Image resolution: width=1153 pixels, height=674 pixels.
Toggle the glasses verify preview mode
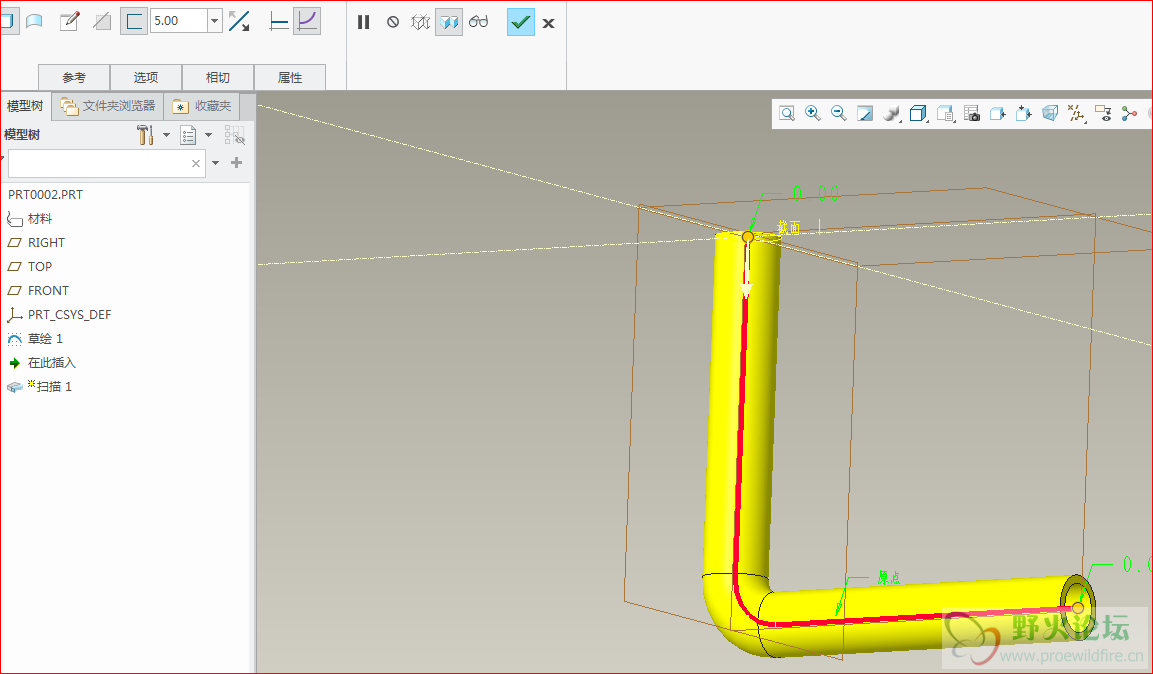click(x=479, y=22)
